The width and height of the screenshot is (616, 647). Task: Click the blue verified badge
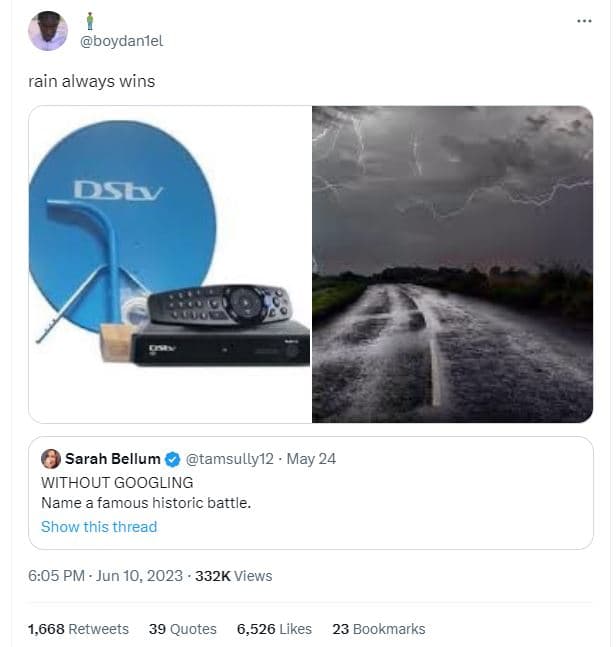(172, 459)
